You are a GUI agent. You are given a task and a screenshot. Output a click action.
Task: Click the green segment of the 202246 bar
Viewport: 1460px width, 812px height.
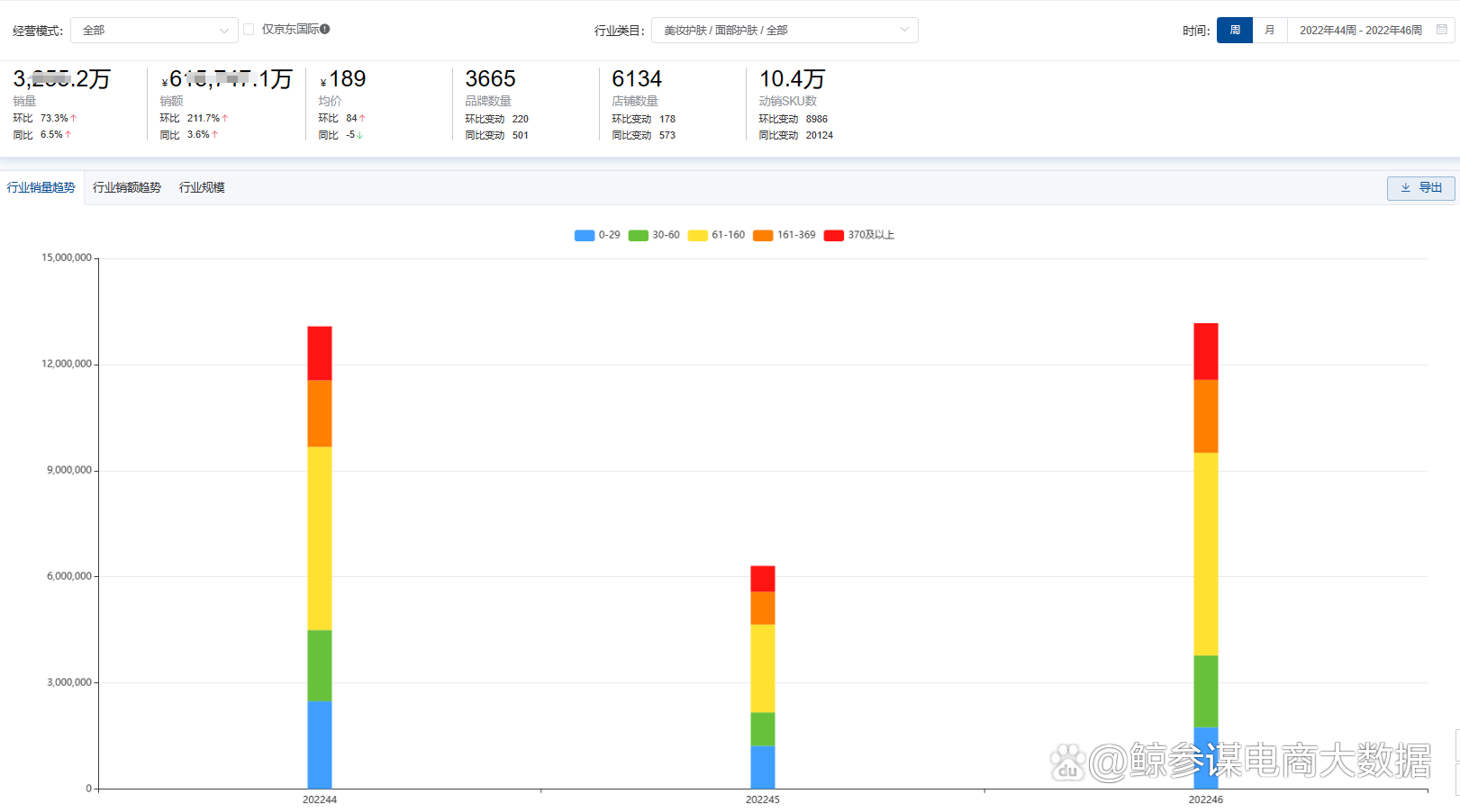click(1206, 691)
